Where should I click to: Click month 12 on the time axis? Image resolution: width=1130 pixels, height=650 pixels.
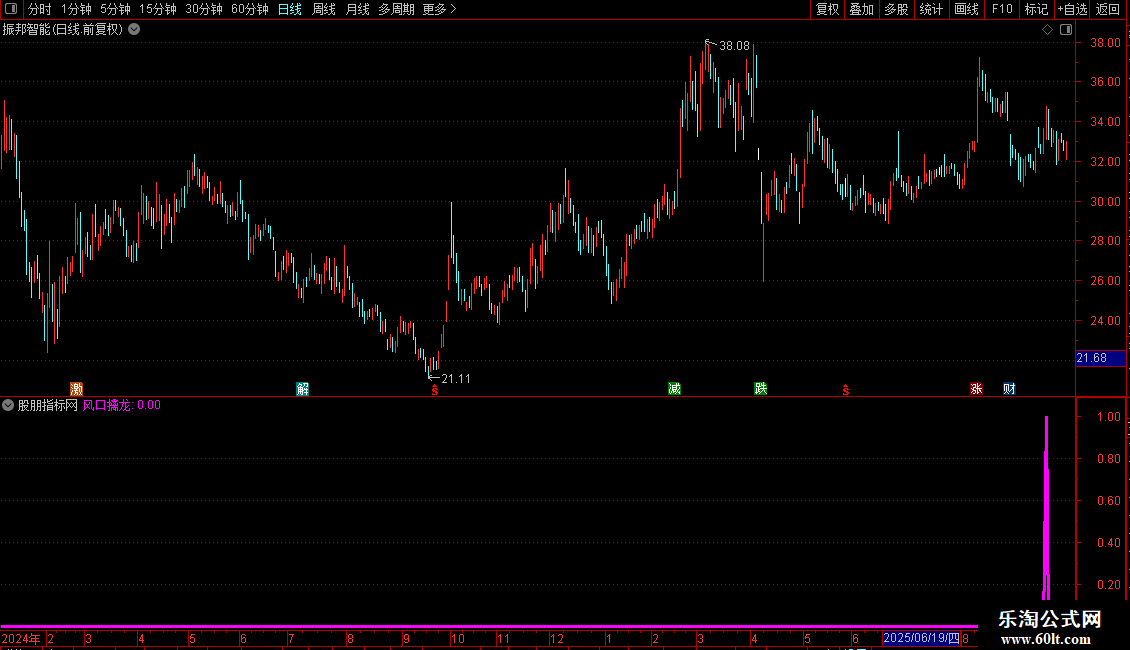tap(557, 638)
